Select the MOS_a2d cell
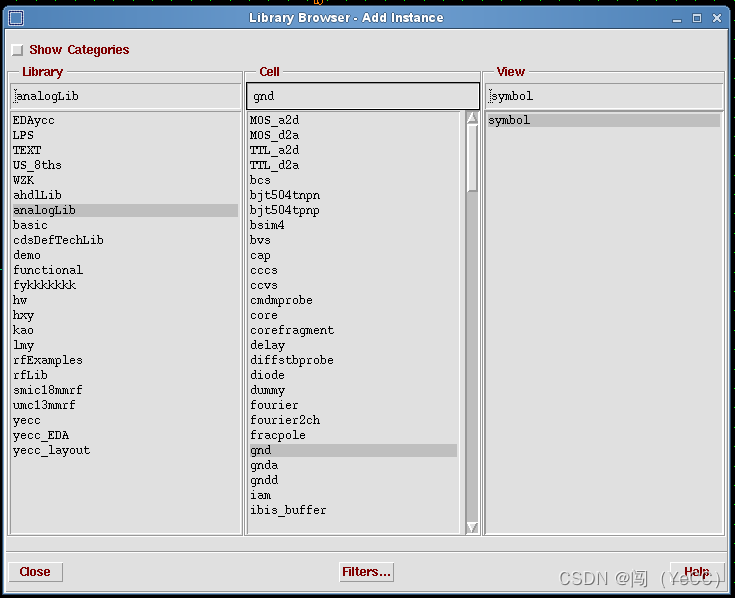 click(x=275, y=120)
